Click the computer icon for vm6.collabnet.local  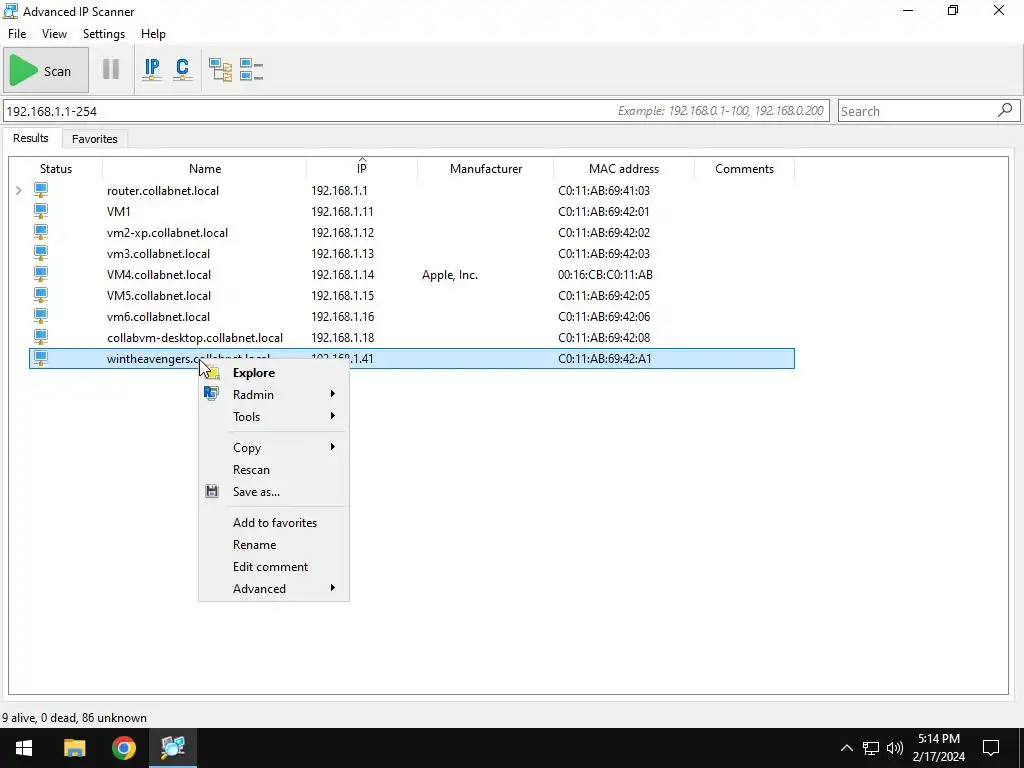click(40, 316)
